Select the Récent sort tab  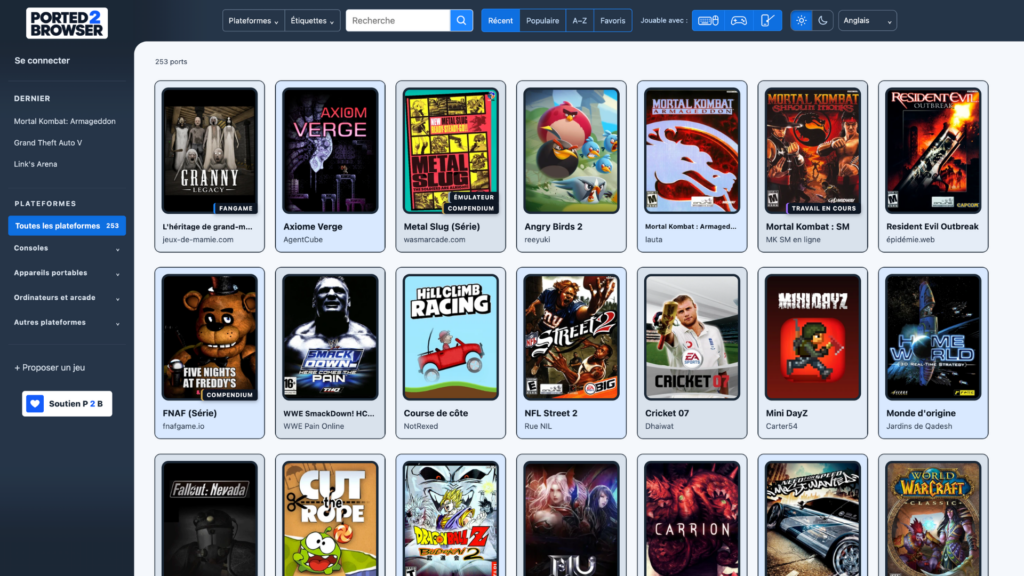[500, 20]
